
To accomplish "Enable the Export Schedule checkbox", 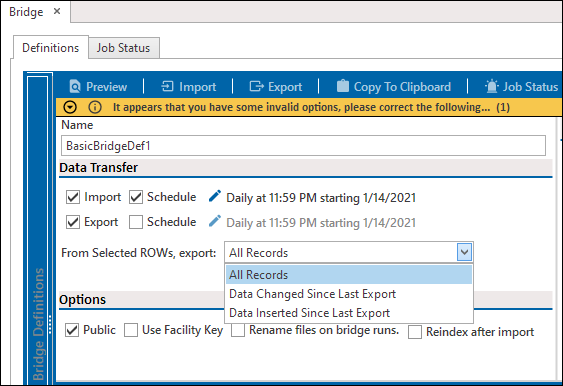I will click(x=136, y=222).
